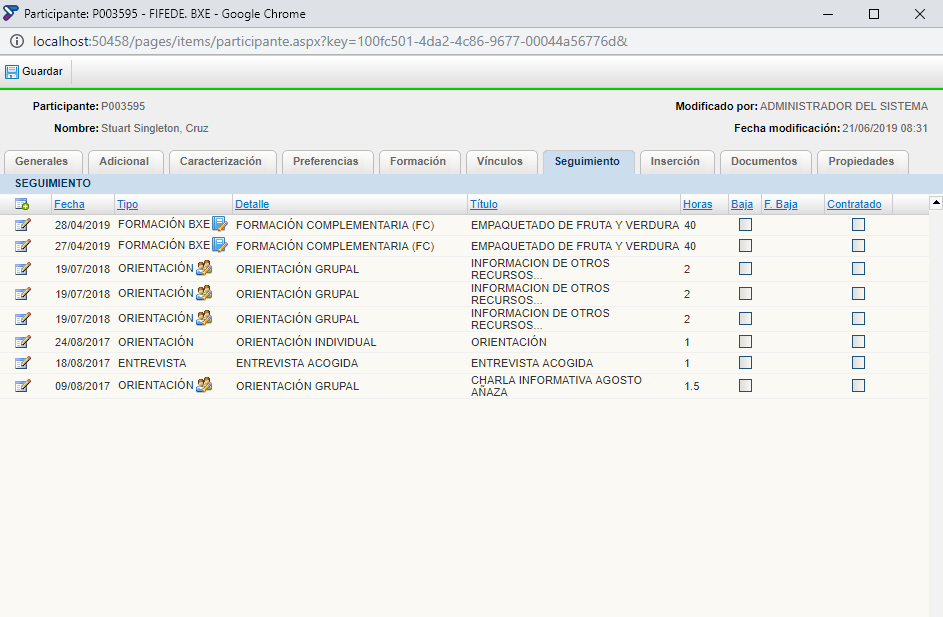Click the Guardar button label
Screen dimensions: 943x617
pyautogui.click(x=42, y=72)
